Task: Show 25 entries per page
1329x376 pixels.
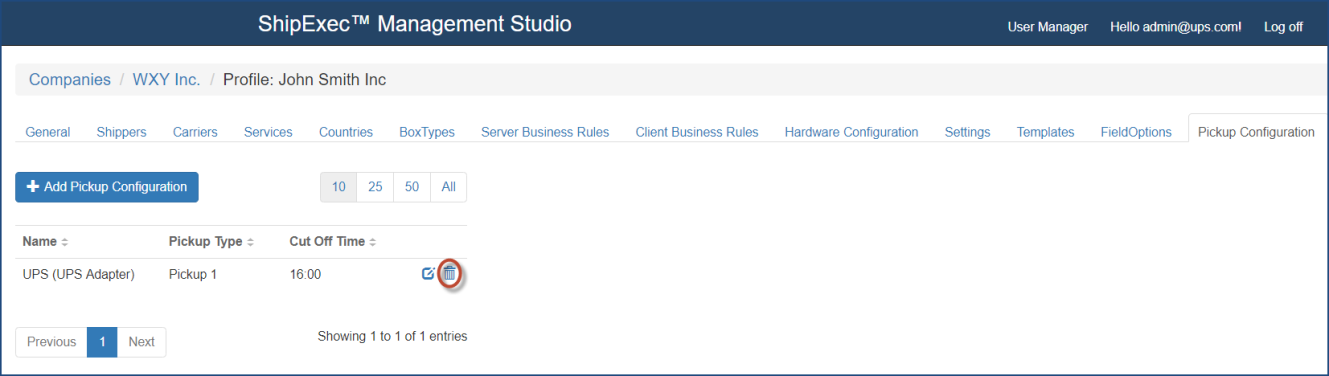Action: [x=375, y=187]
